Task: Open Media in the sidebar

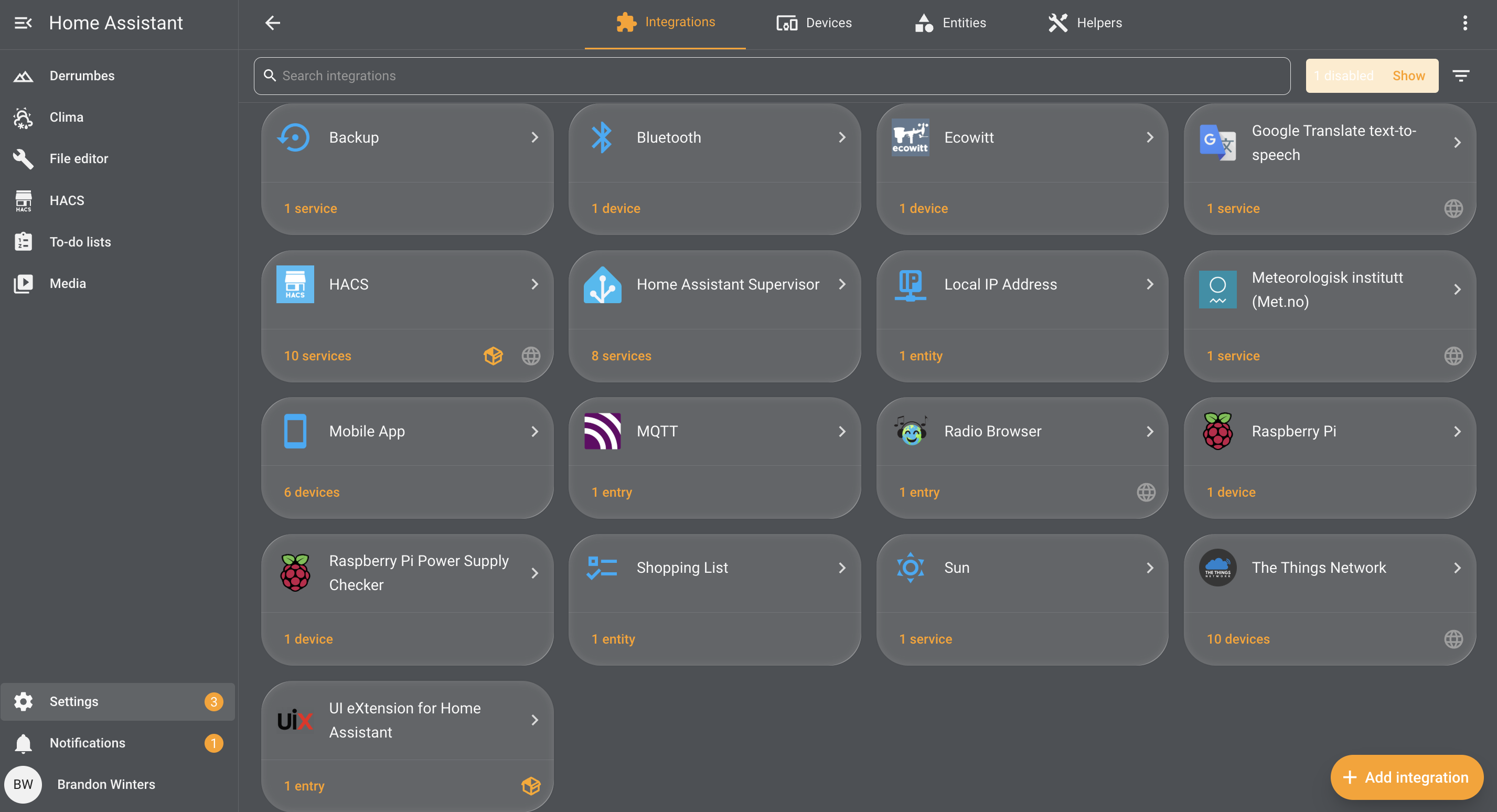Action: pos(119,284)
